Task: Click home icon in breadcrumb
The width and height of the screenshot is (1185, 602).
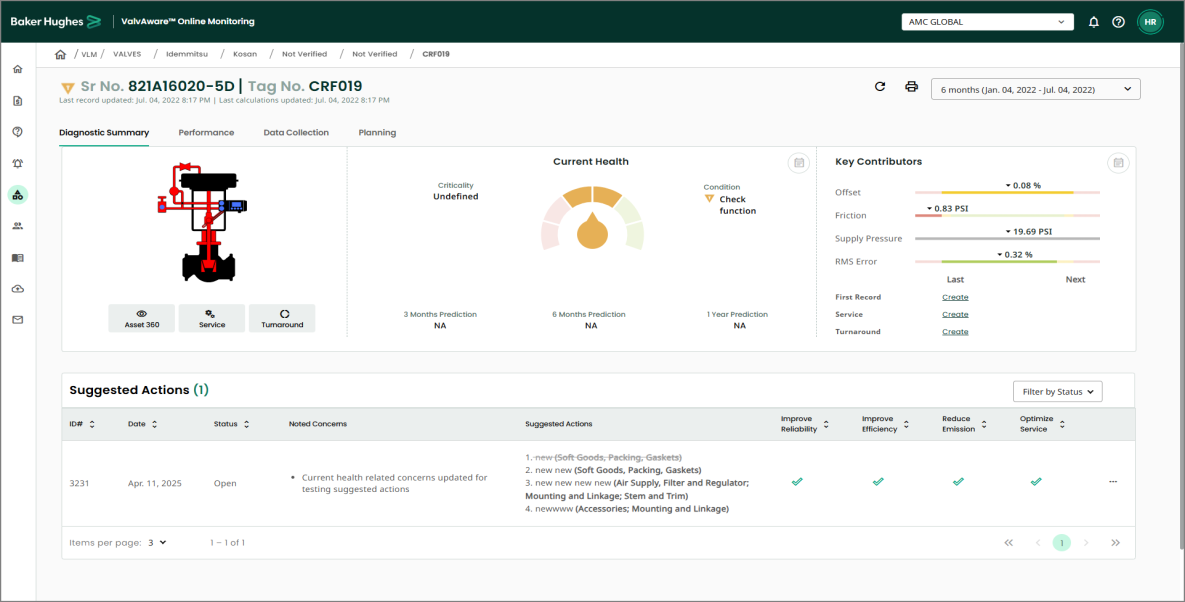Action: click(60, 54)
